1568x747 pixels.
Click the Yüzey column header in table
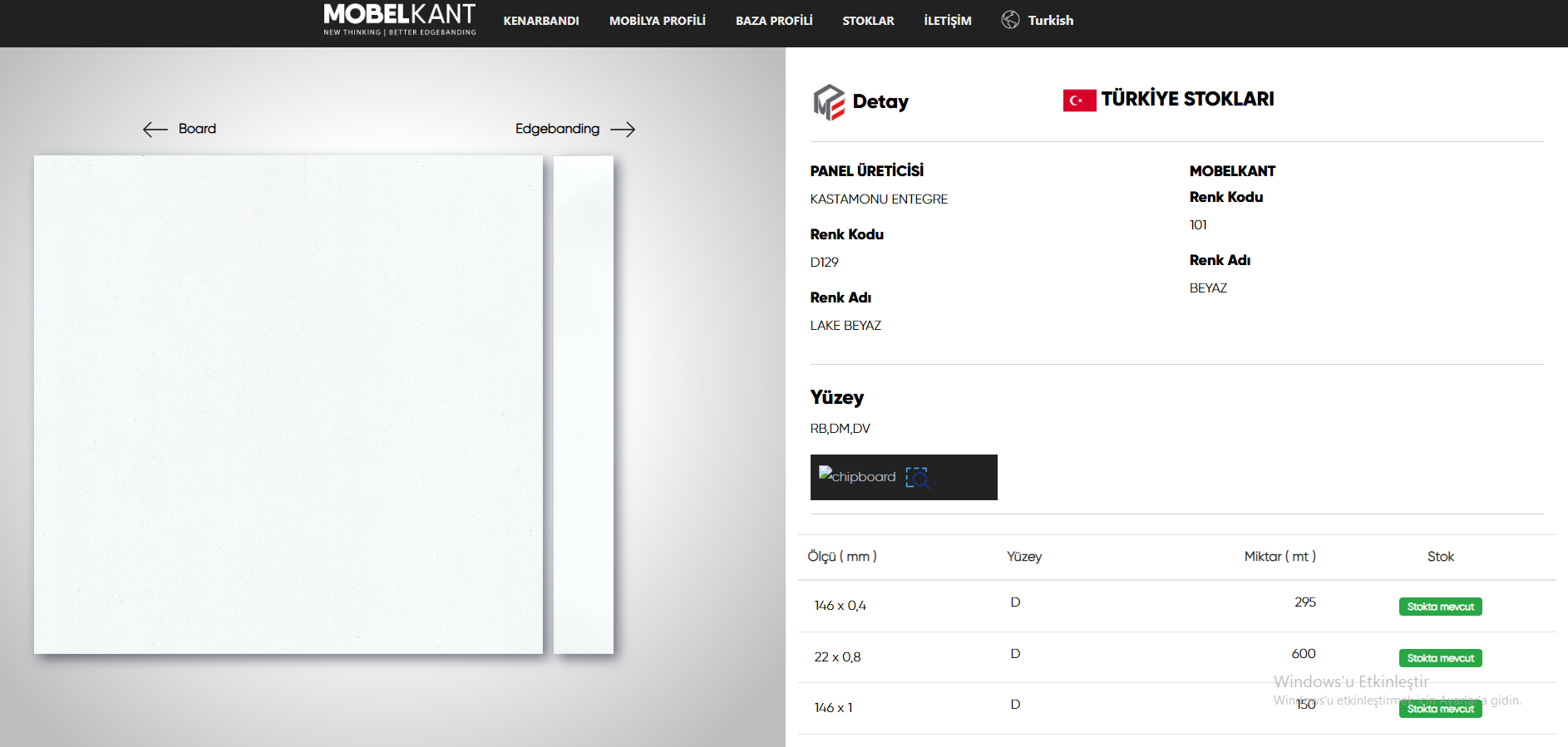click(1024, 557)
